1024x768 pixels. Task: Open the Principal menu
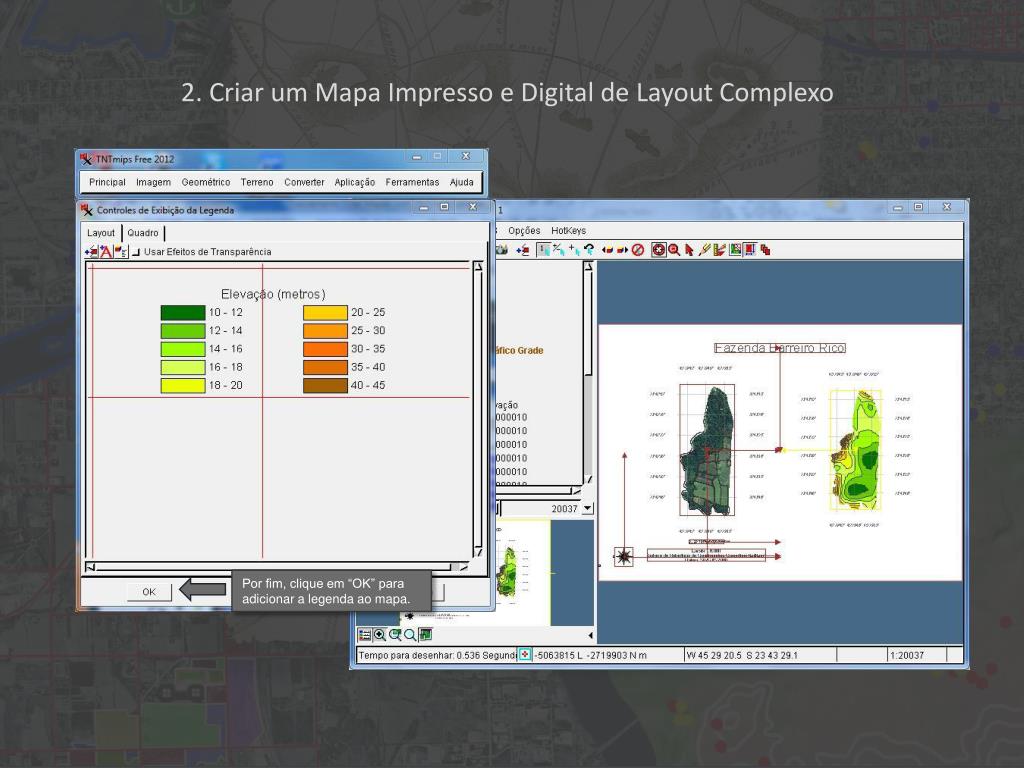pos(107,182)
